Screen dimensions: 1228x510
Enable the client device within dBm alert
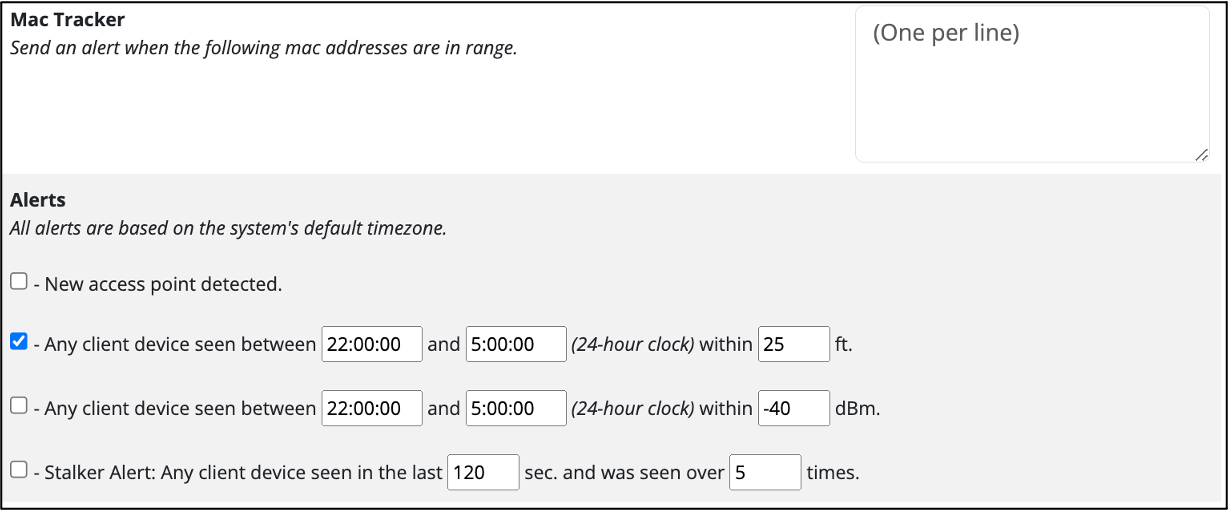(x=19, y=406)
